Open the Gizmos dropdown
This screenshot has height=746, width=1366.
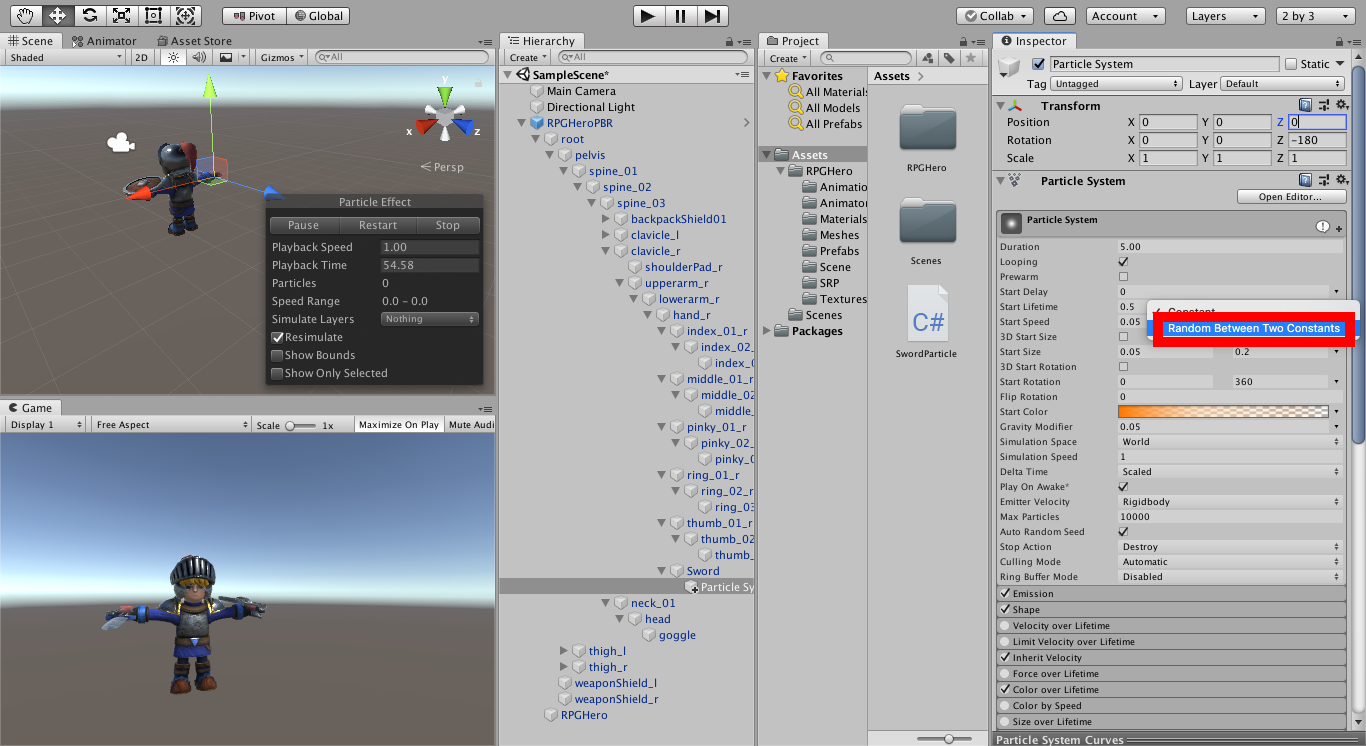283,57
